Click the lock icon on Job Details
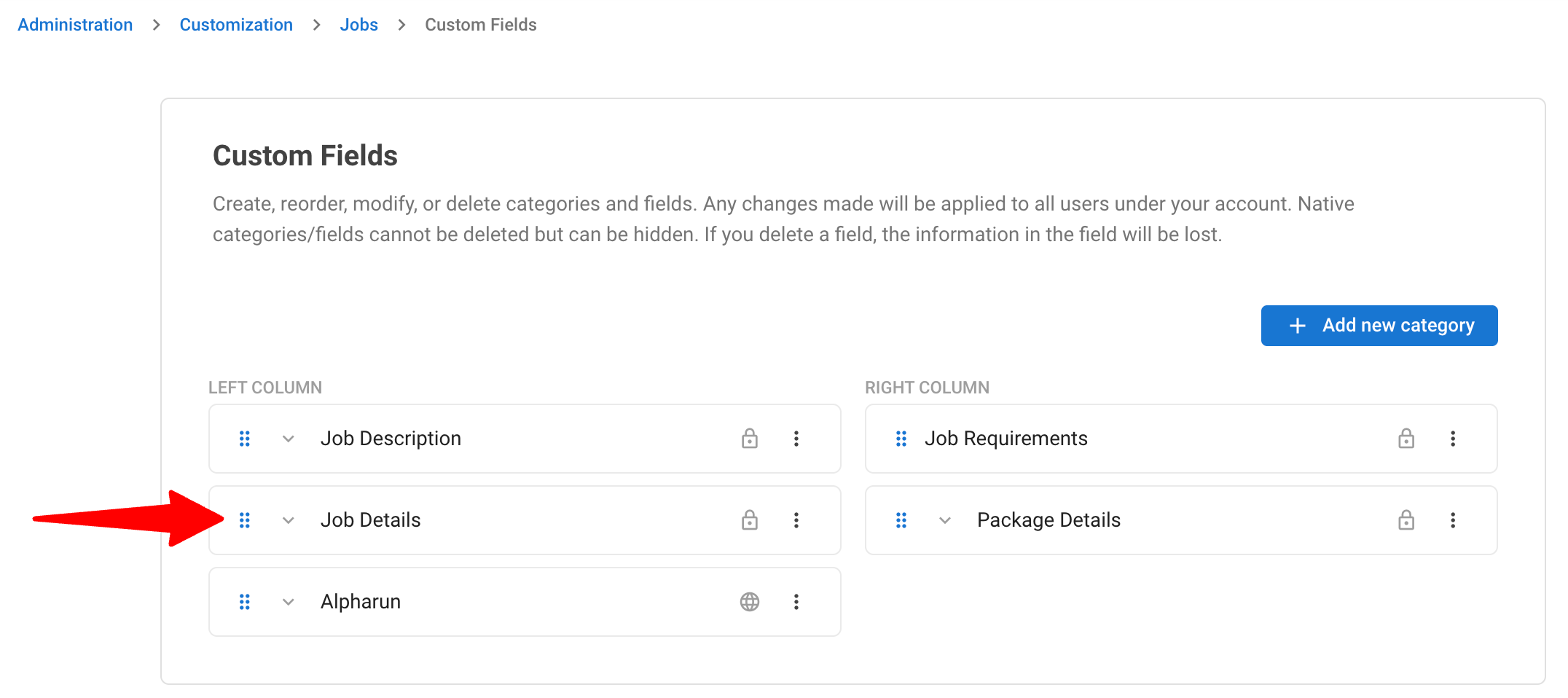The width and height of the screenshot is (1568, 698). coord(750,519)
